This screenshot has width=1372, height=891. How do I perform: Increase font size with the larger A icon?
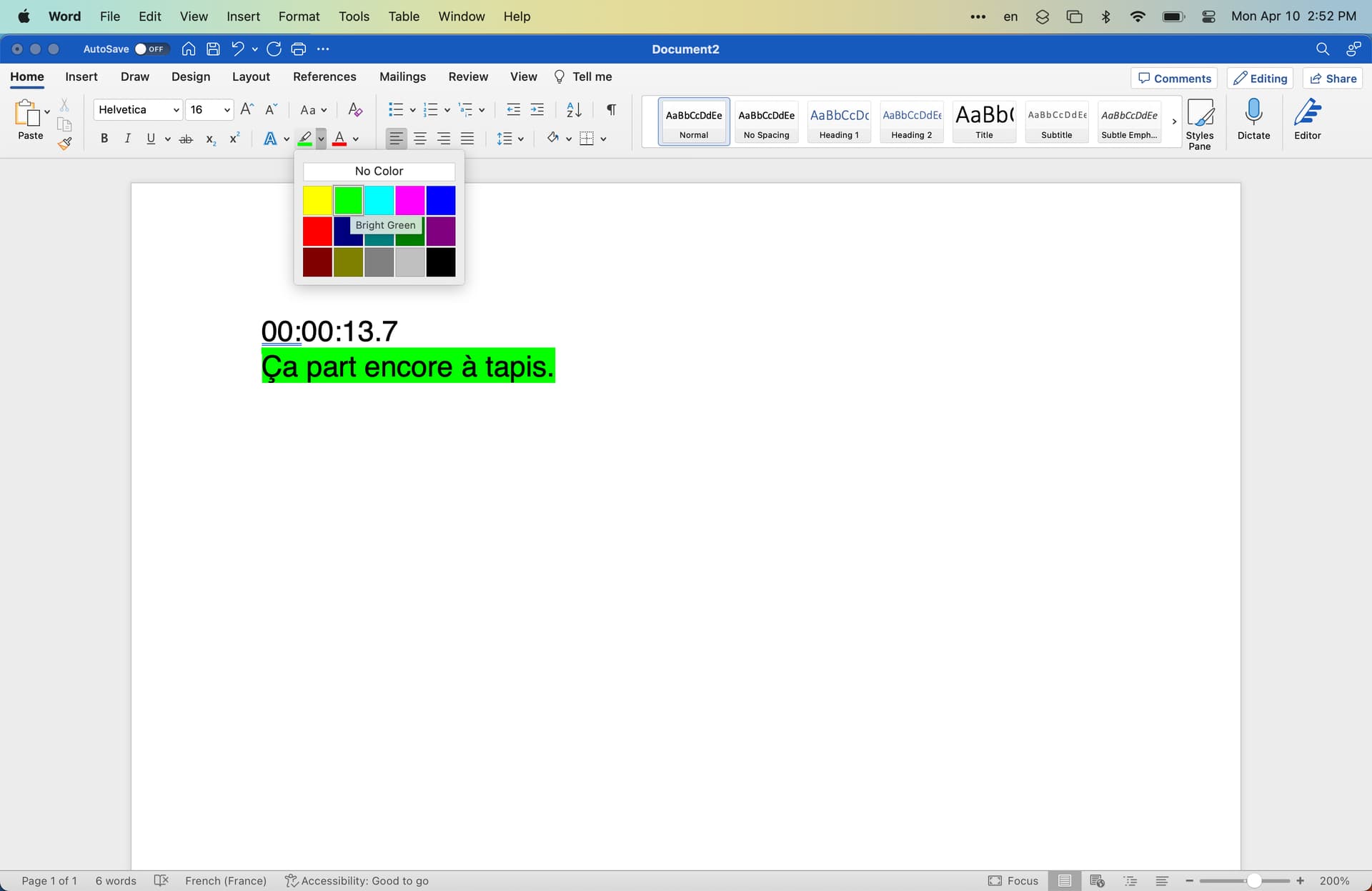247,109
